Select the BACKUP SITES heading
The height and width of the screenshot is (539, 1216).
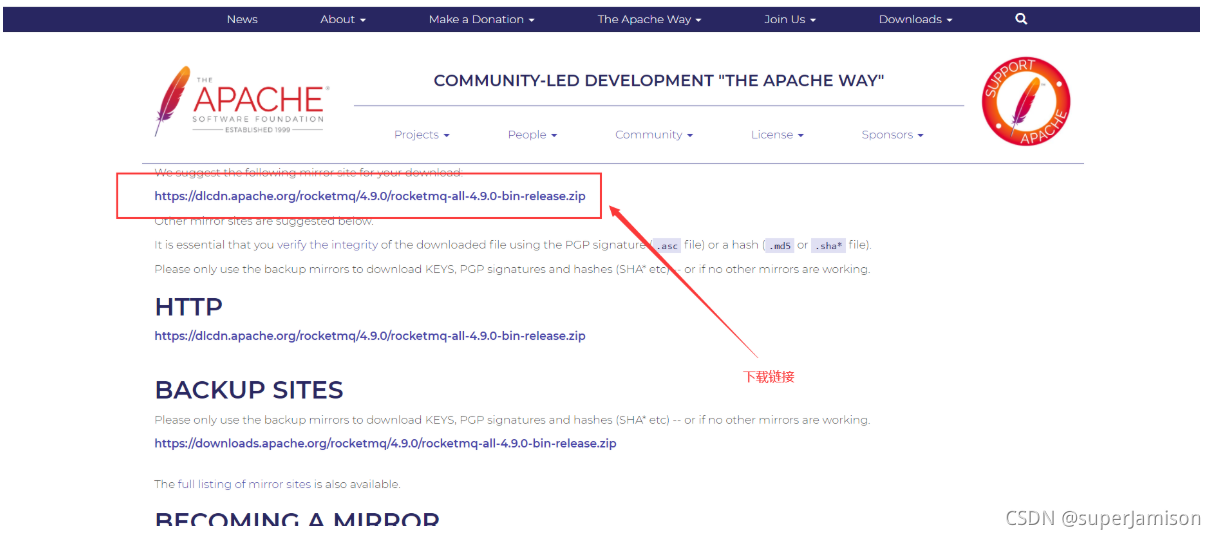point(249,390)
